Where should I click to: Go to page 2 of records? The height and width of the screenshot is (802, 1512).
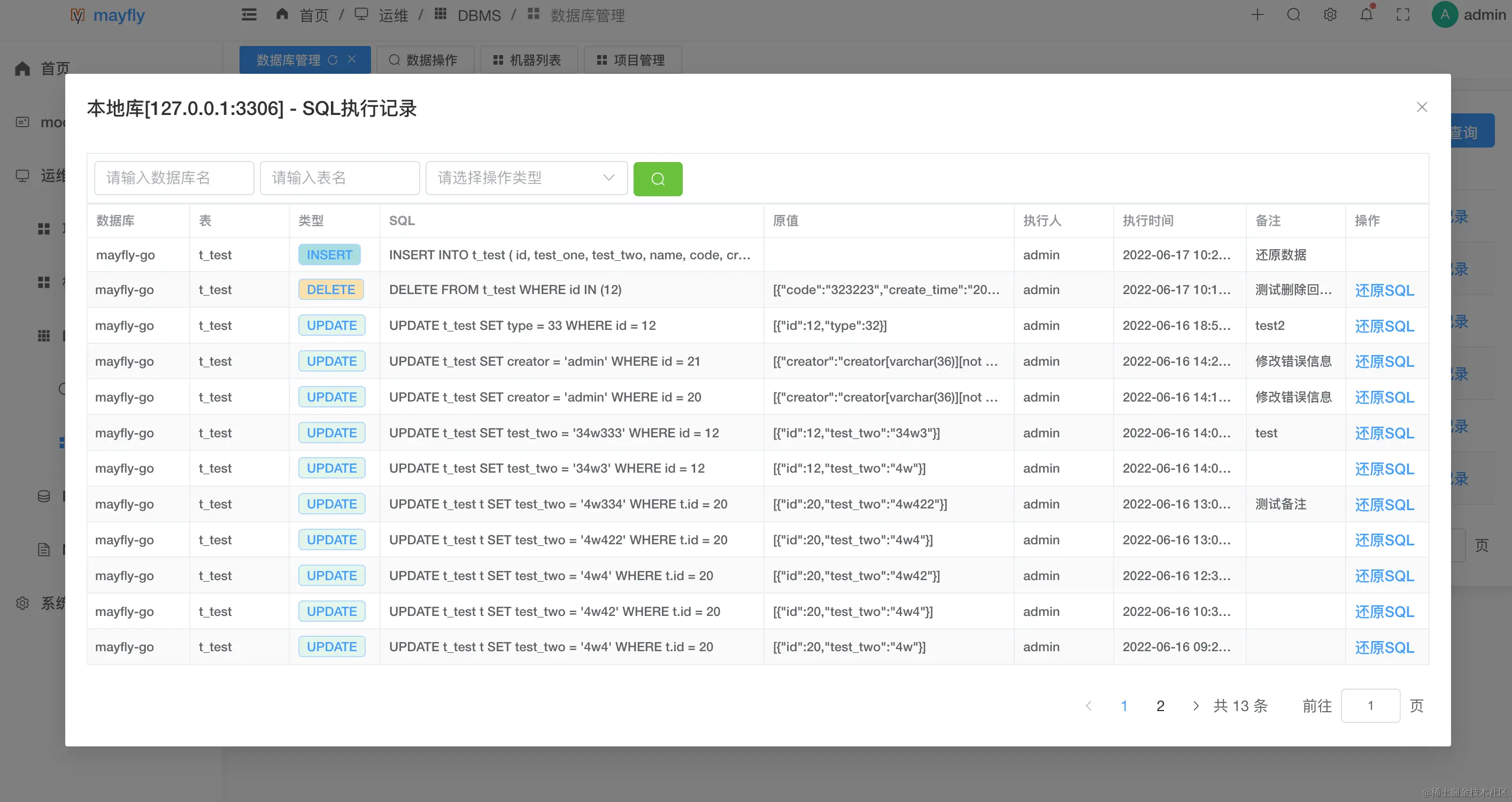pyautogui.click(x=1160, y=706)
